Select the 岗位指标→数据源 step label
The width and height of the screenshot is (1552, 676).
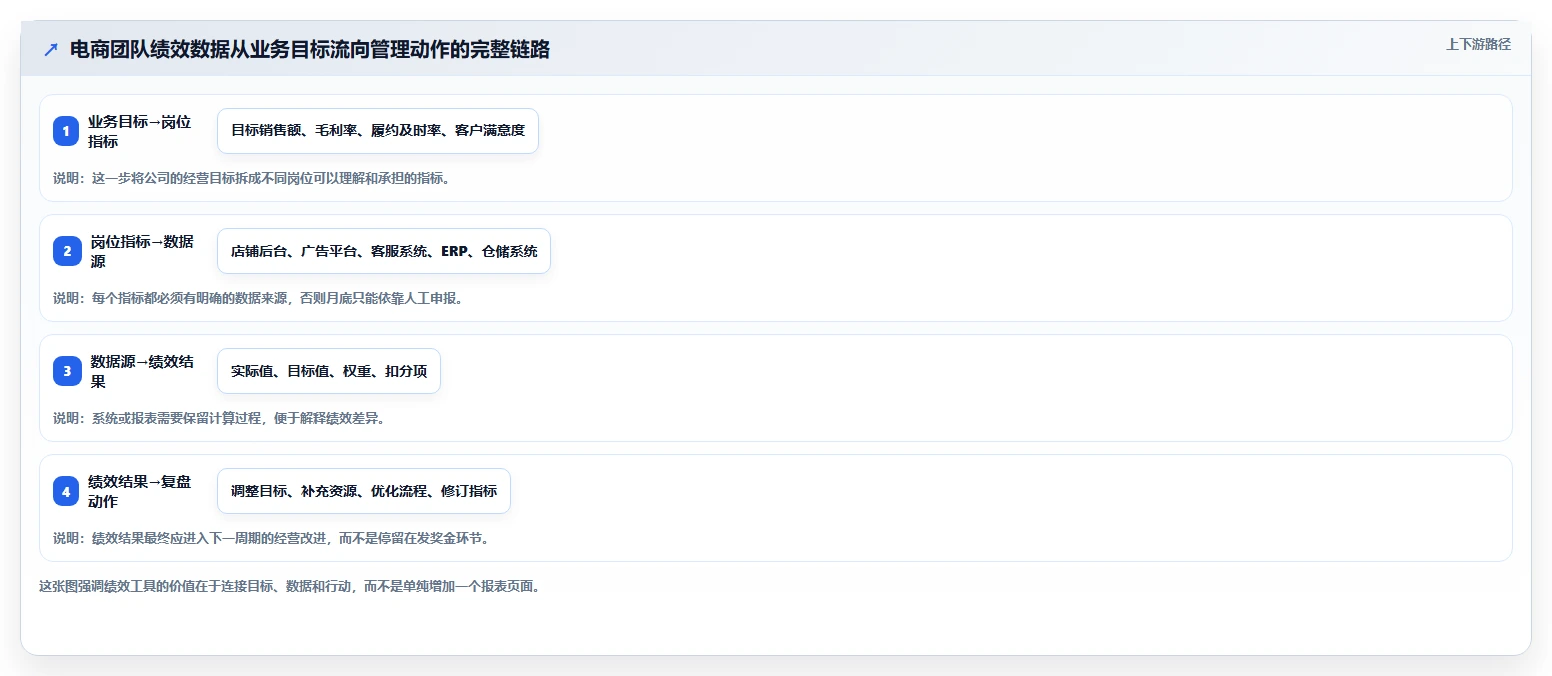[141, 251]
